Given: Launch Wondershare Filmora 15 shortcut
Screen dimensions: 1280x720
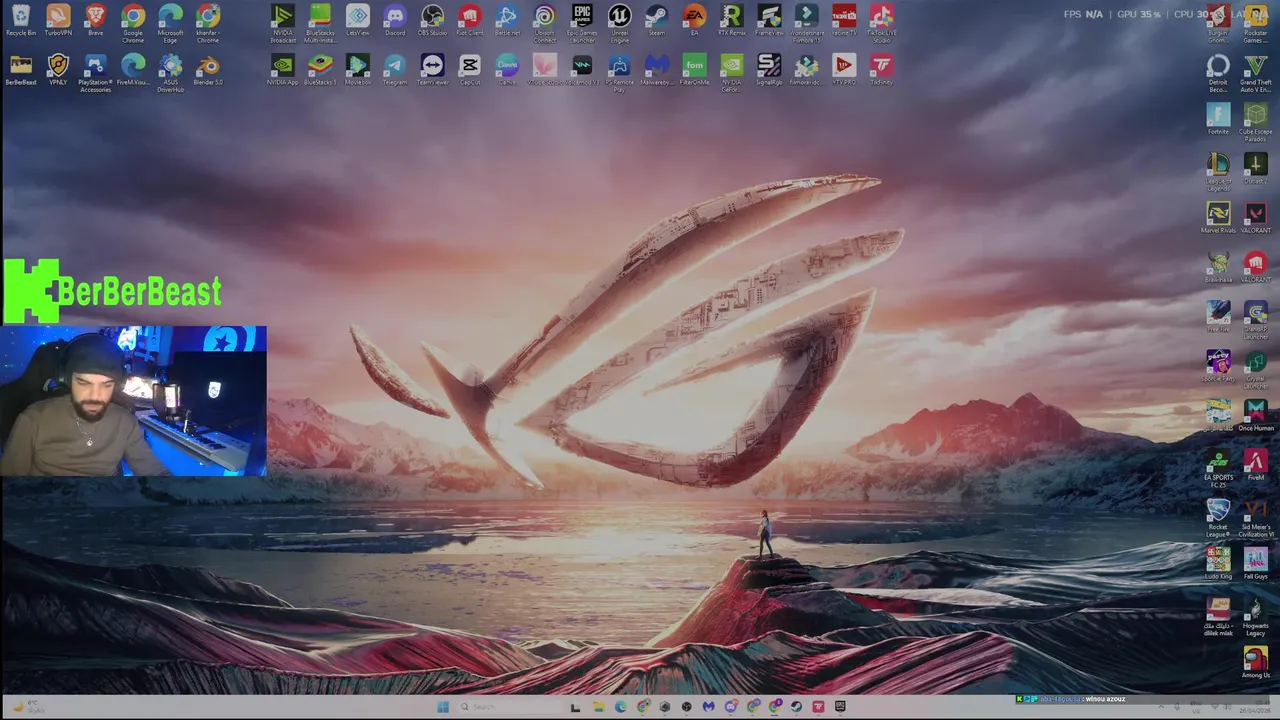Looking at the screenshot, I should [x=806, y=23].
